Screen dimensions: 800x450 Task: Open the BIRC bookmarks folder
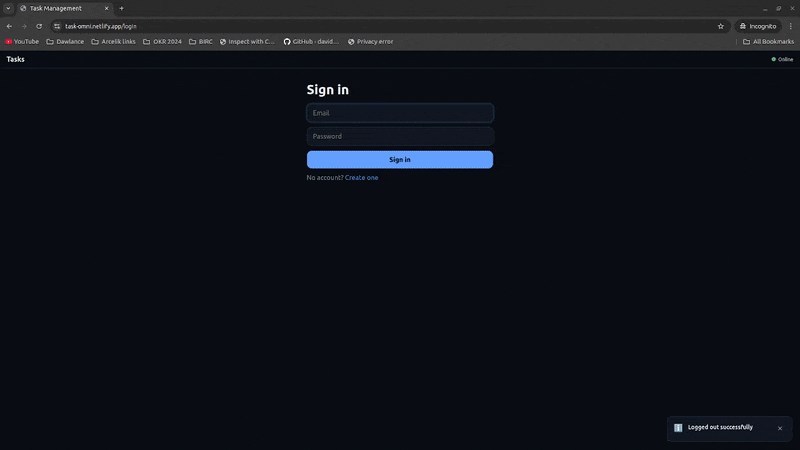pos(201,41)
